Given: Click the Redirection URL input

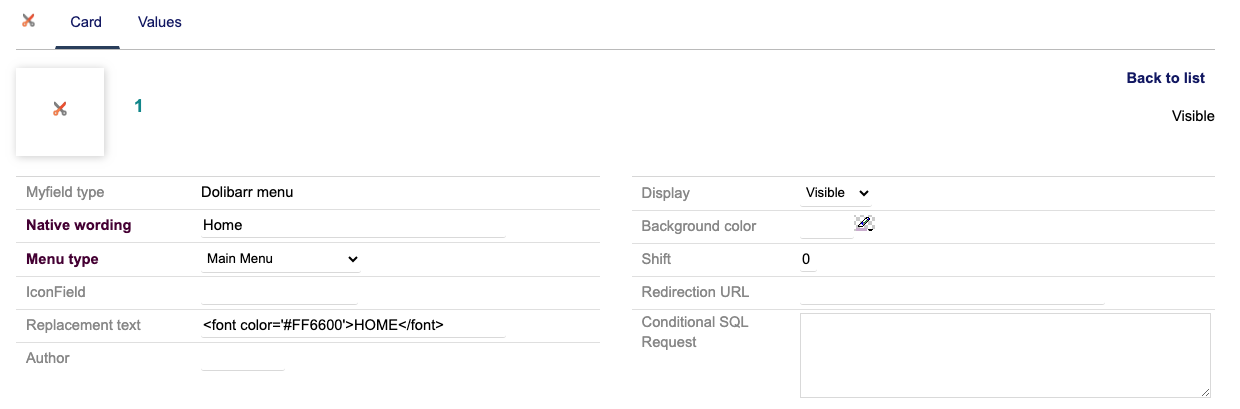Looking at the screenshot, I should [951, 293].
